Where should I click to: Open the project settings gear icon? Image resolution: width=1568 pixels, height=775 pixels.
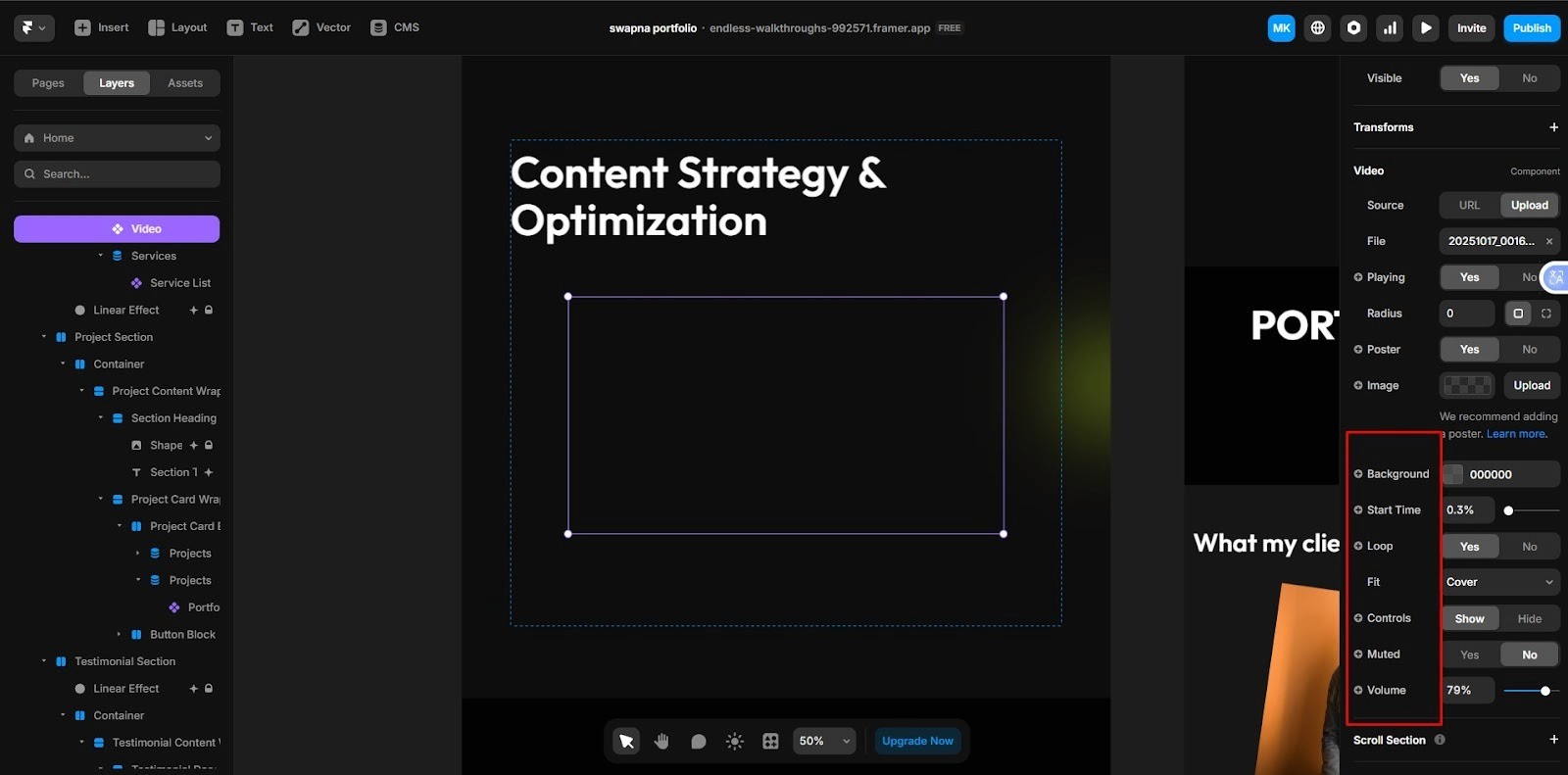click(x=1353, y=27)
